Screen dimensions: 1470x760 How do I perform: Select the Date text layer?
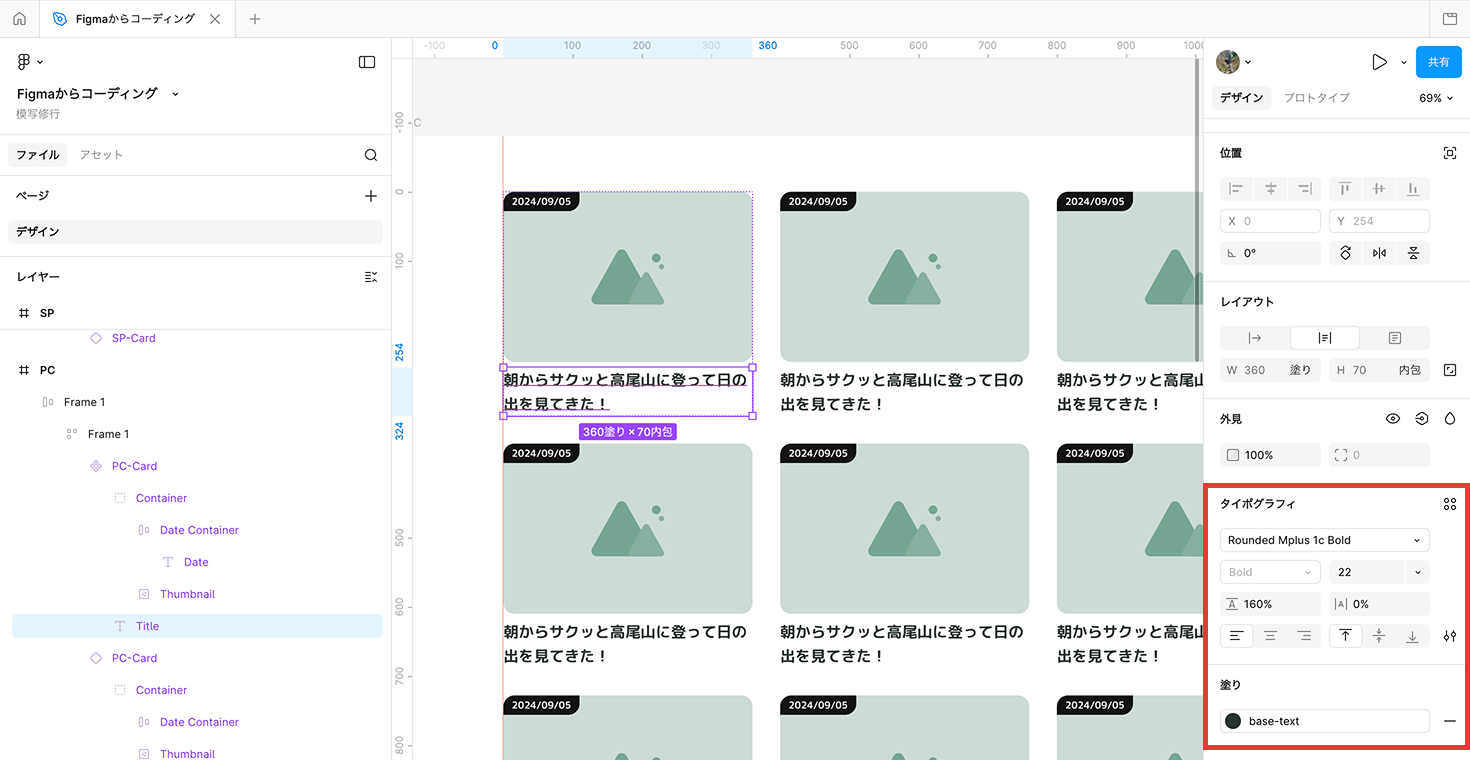(x=196, y=562)
